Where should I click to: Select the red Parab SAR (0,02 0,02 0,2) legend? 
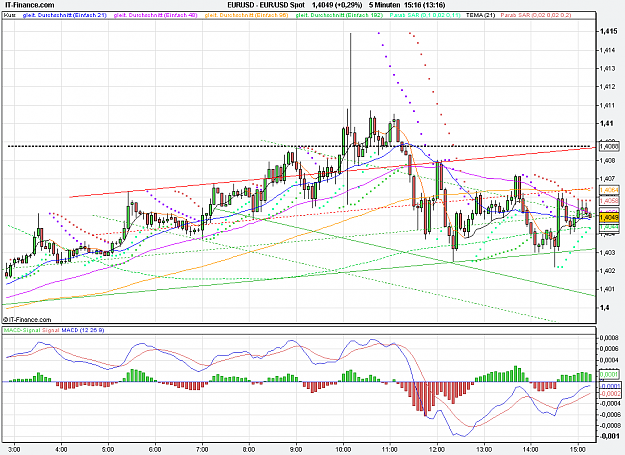click(536, 15)
